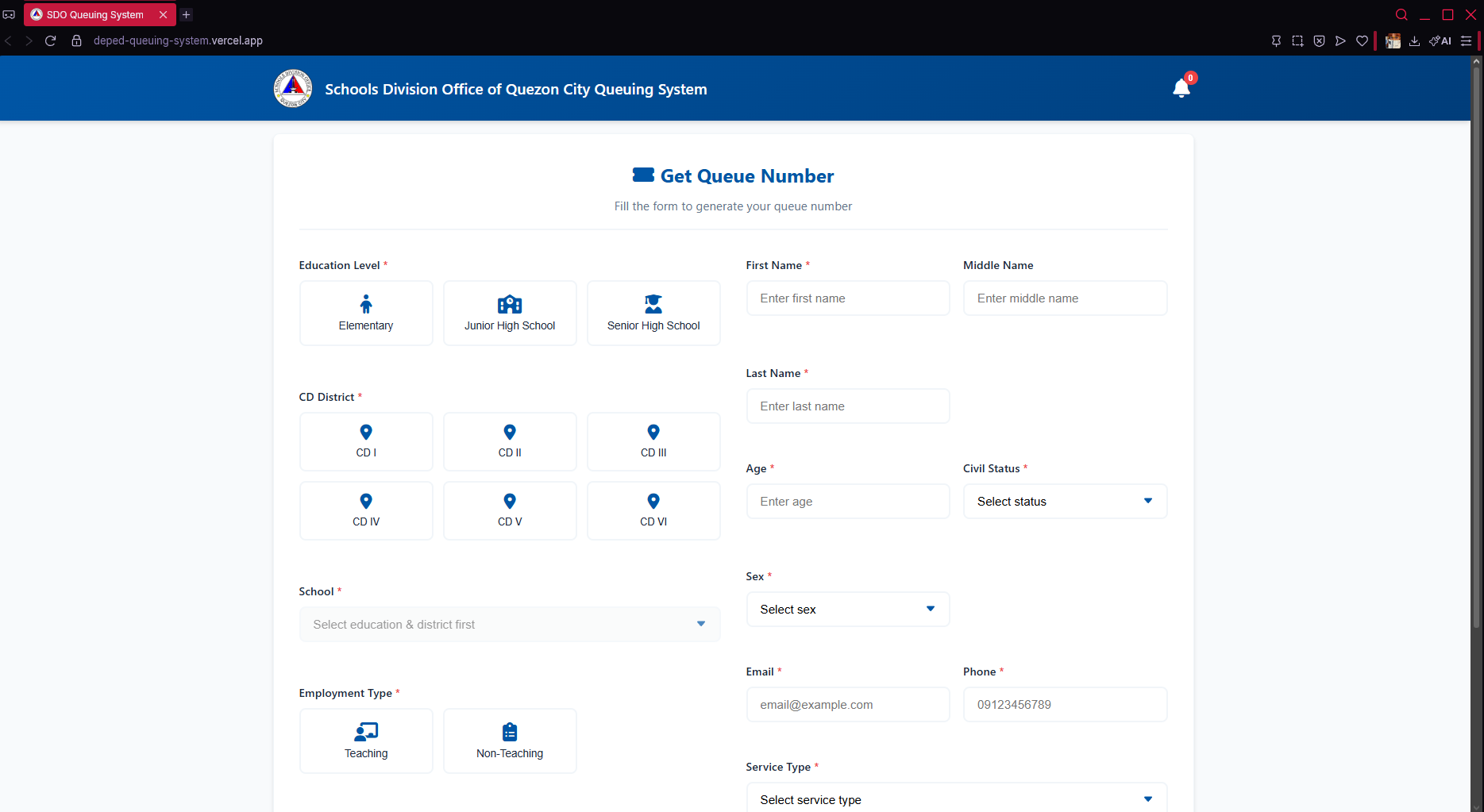1484x812 pixels.
Task: Click the SDO Quezon City logo
Action: click(x=293, y=88)
